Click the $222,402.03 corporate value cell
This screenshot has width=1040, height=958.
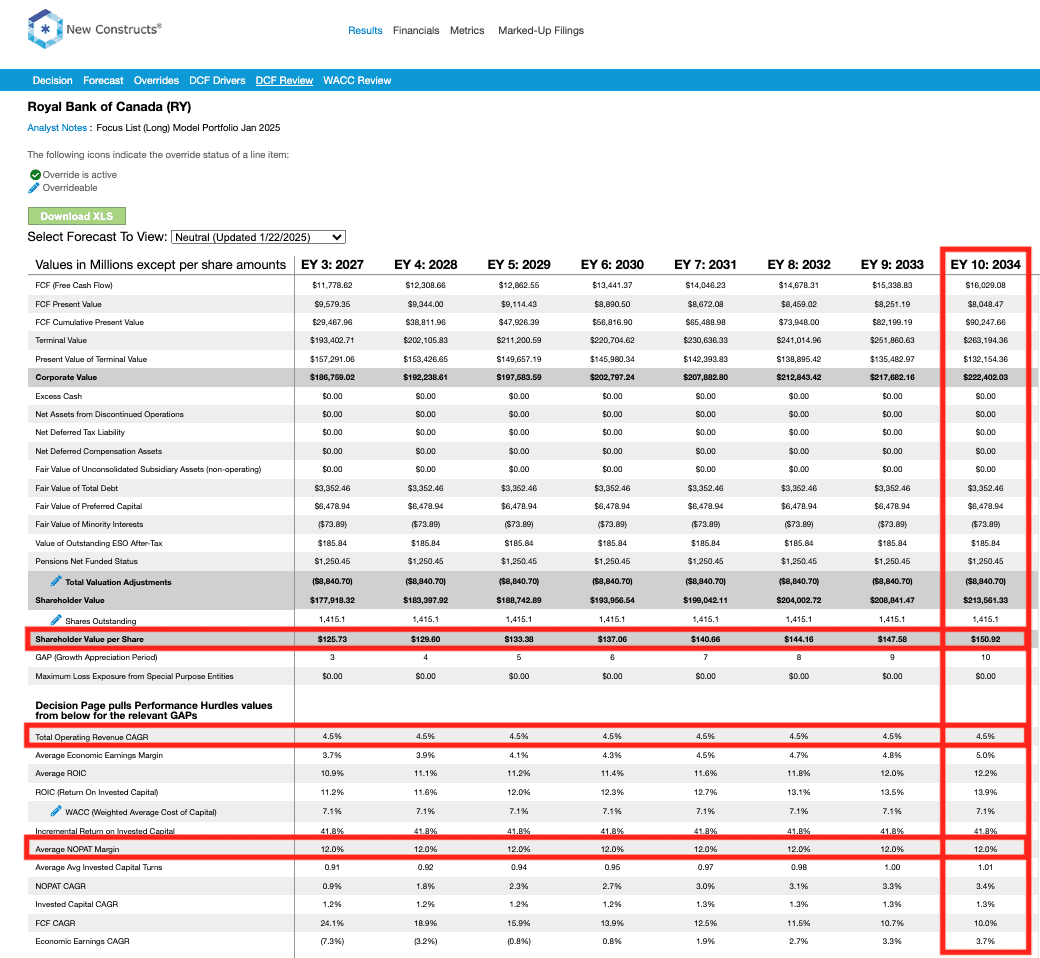point(986,377)
